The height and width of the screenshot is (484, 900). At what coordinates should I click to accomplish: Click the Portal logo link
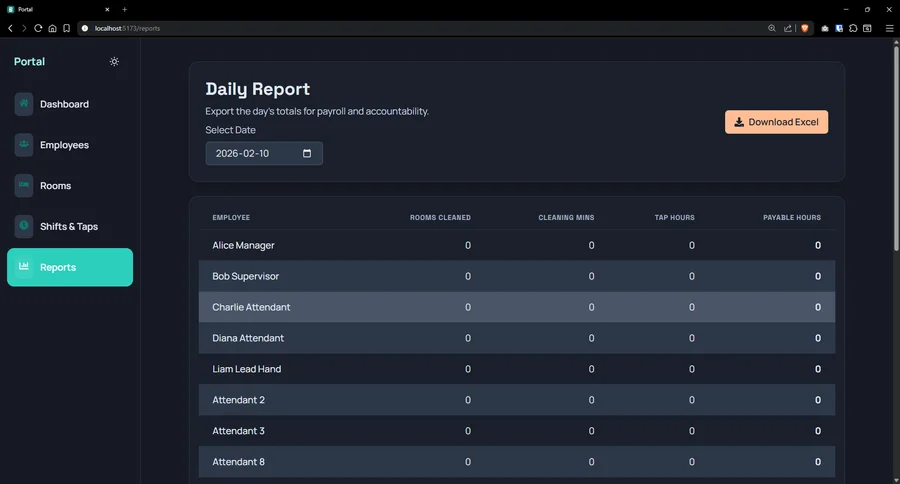click(x=29, y=61)
